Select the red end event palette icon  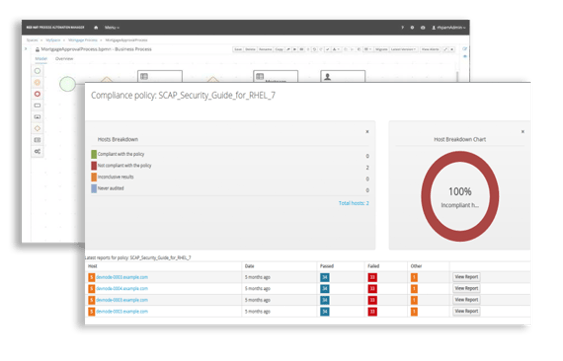point(37,94)
